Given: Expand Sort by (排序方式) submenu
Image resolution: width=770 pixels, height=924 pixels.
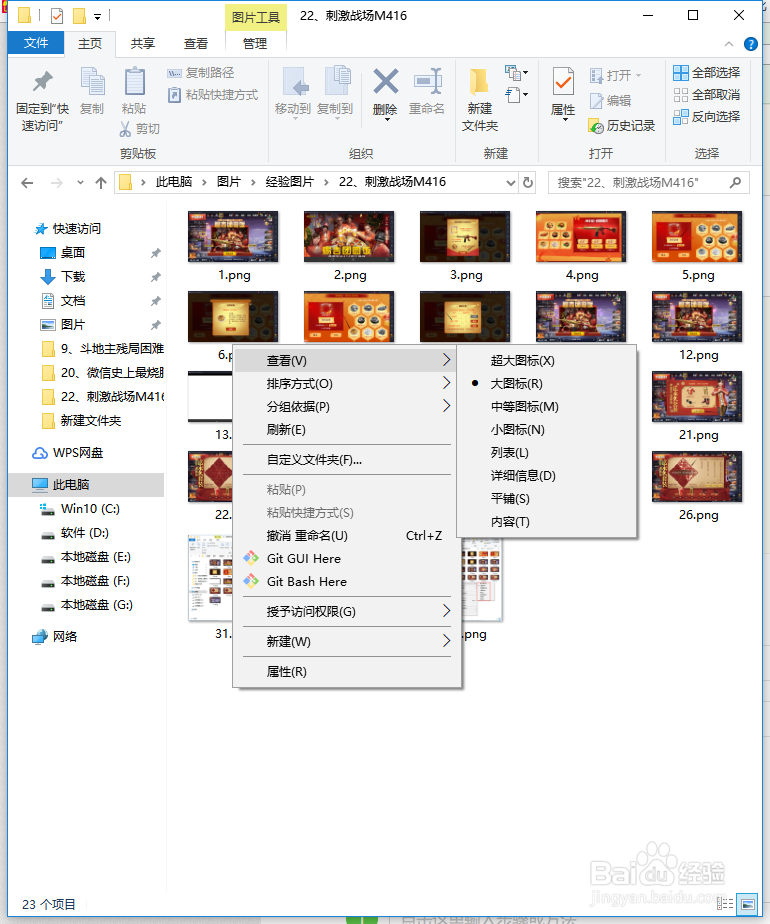Looking at the screenshot, I should pos(347,384).
